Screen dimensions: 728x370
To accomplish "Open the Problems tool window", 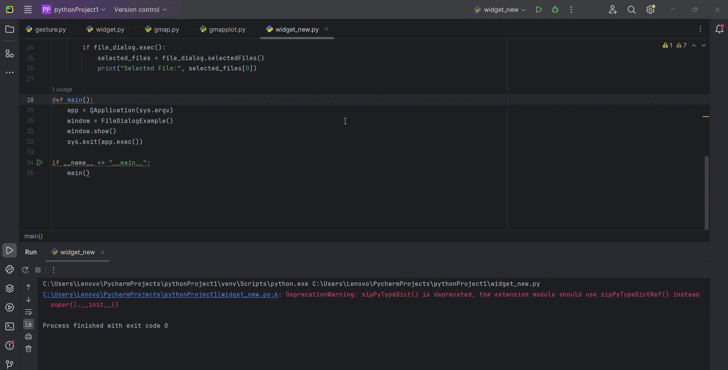I will pyautogui.click(x=9, y=345).
